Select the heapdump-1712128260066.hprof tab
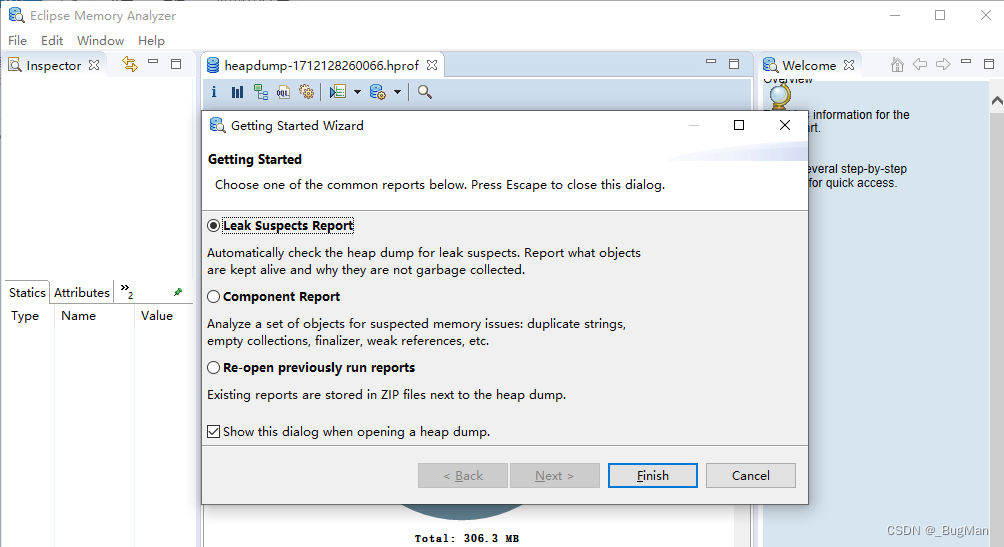Screen dimensions: 1004x547 (321, 65)
